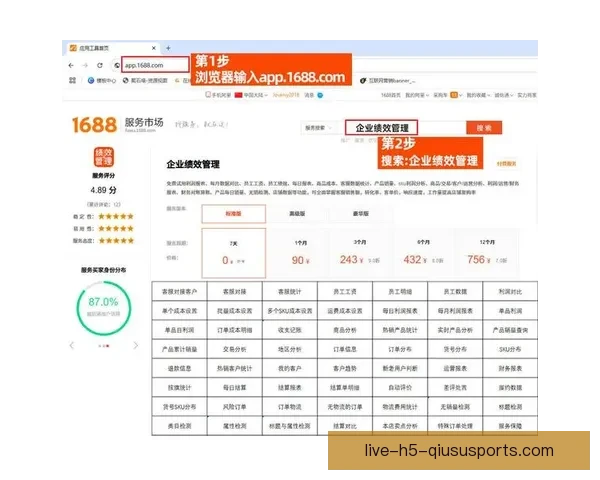Viewport: 600px width, 480px height.
Task: Click the 多个SKU成本设置 cell
Action: pyautogui.click(x=290, y=311)
